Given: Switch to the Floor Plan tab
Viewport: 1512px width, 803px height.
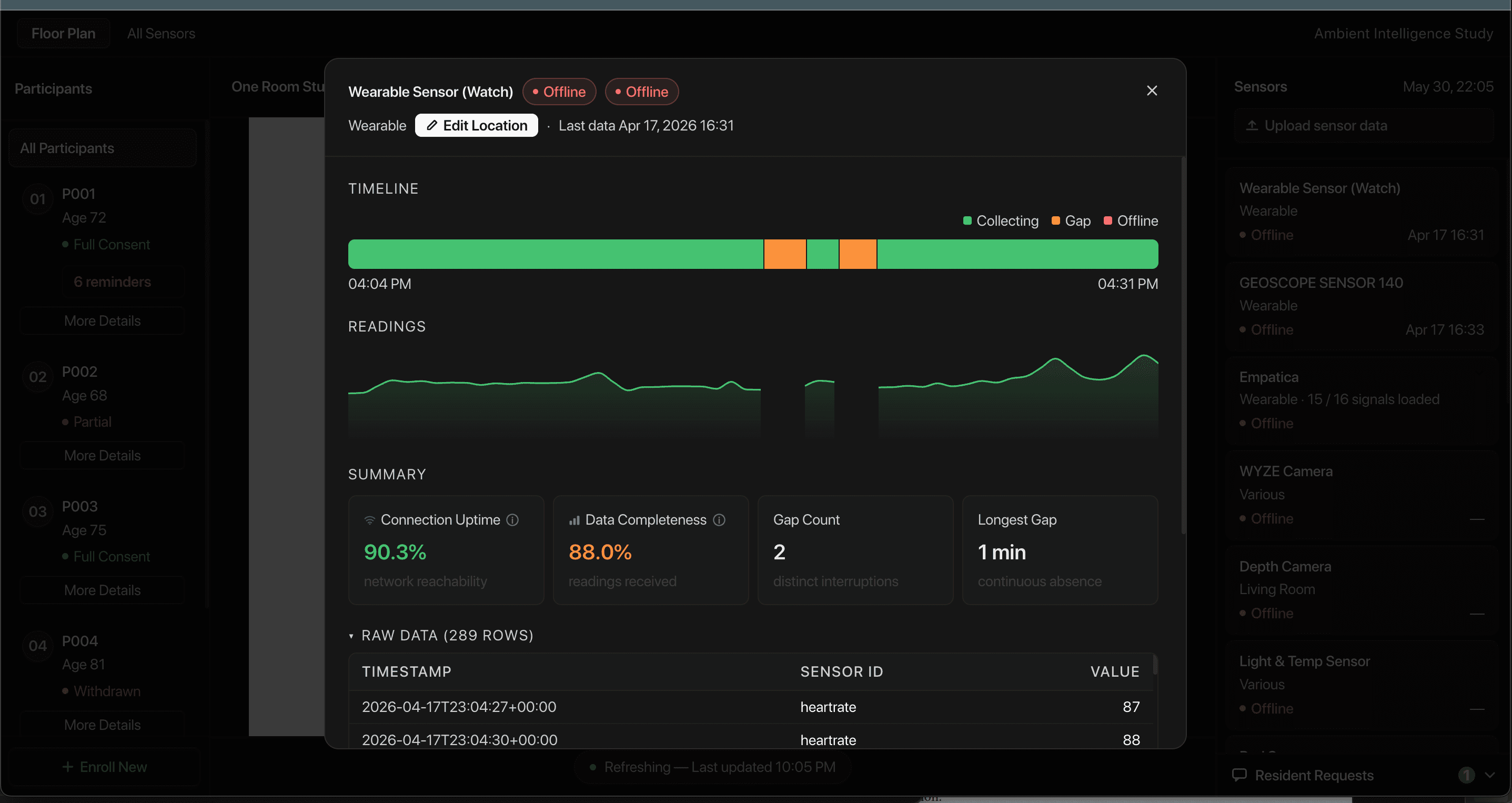Looking at the screenshot, I should (63, 34).
